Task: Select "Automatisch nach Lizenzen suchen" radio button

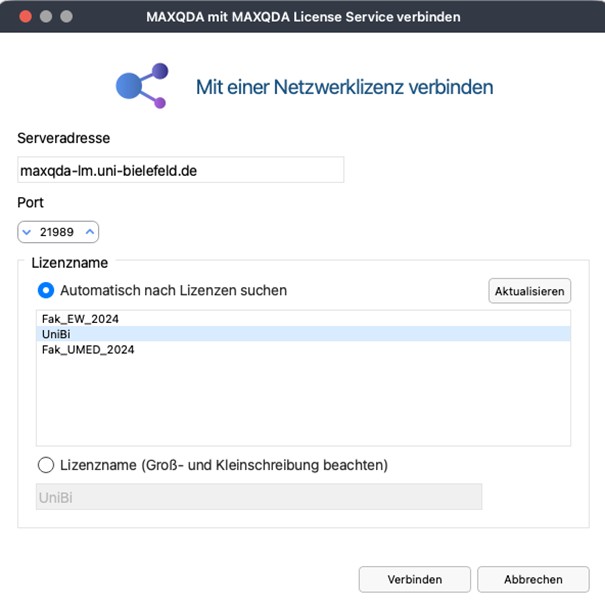Action: click(x=46, y=291)
